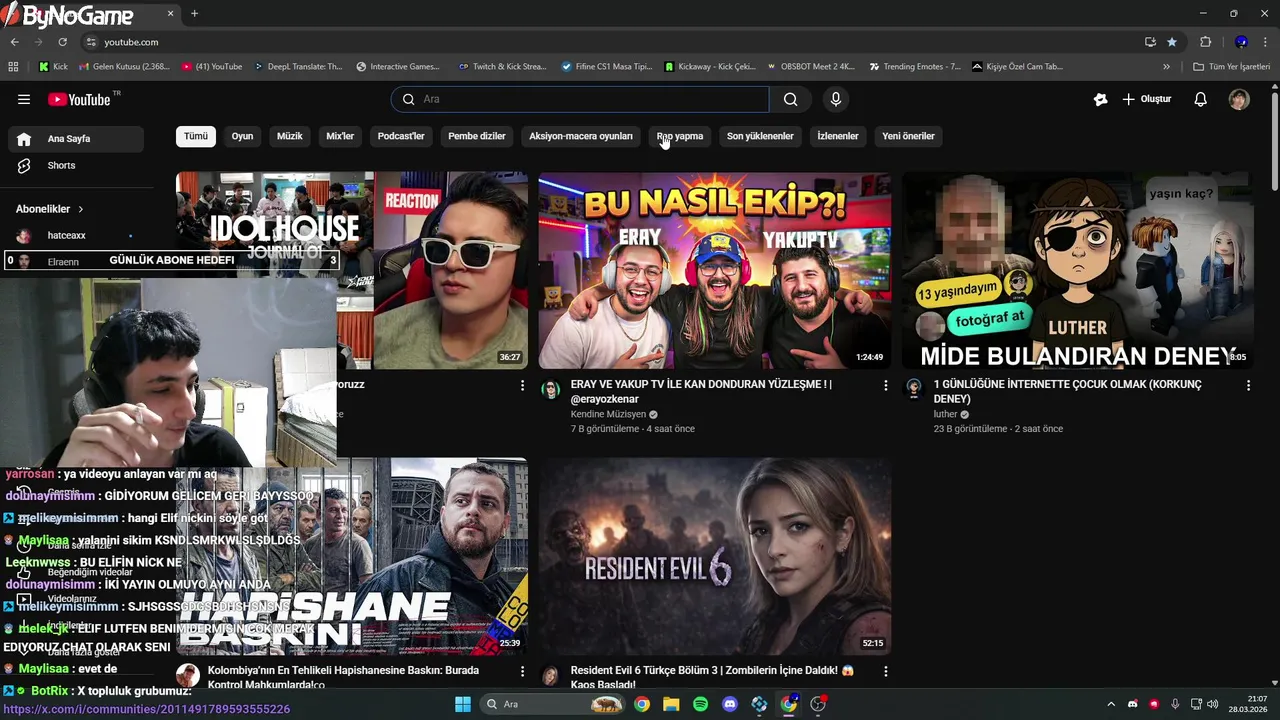Screen dimensions: 1280x720
Task: Open Chrome apps grid in bookmarks bar
Action: click(x=13, y=67)
